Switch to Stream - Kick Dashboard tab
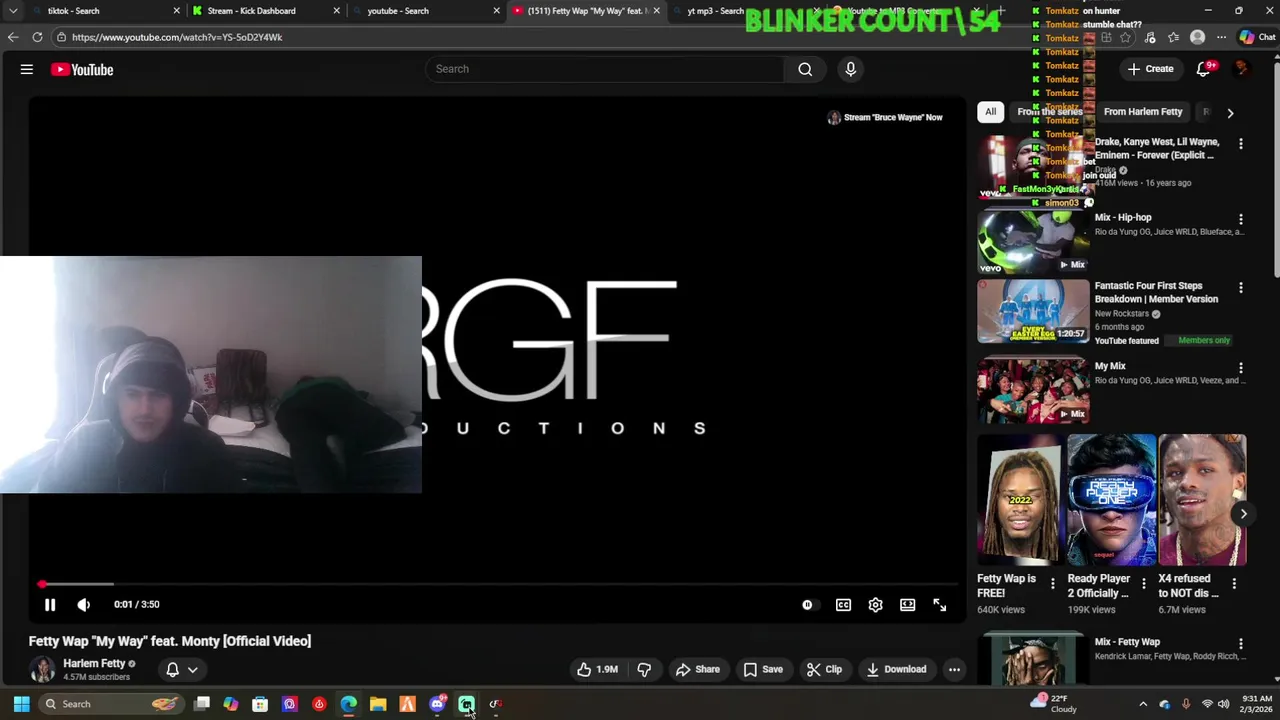 click(266, 11)
